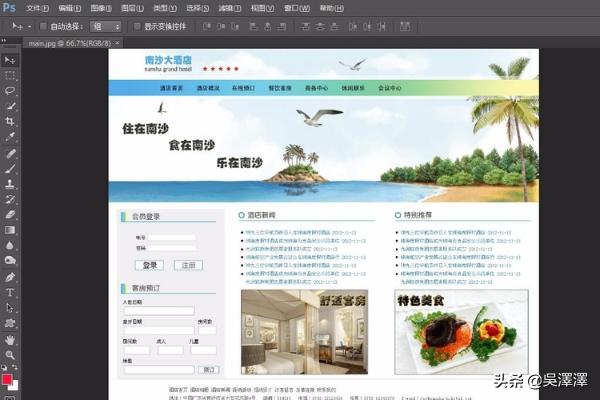Screen dimensions: 600x400
Task: Select the Crop tool
Action: [10, 120]
